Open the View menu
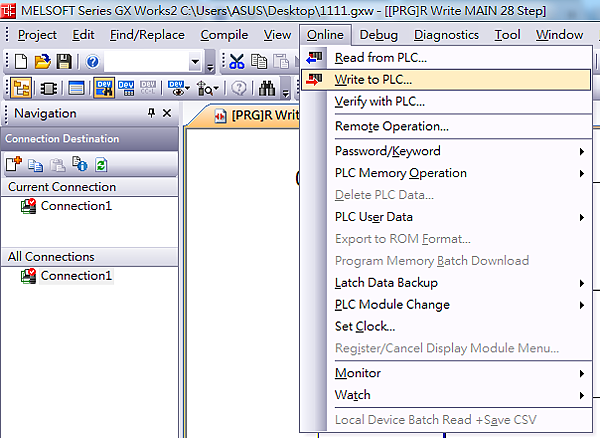600x438 pixels. (277, 35)
